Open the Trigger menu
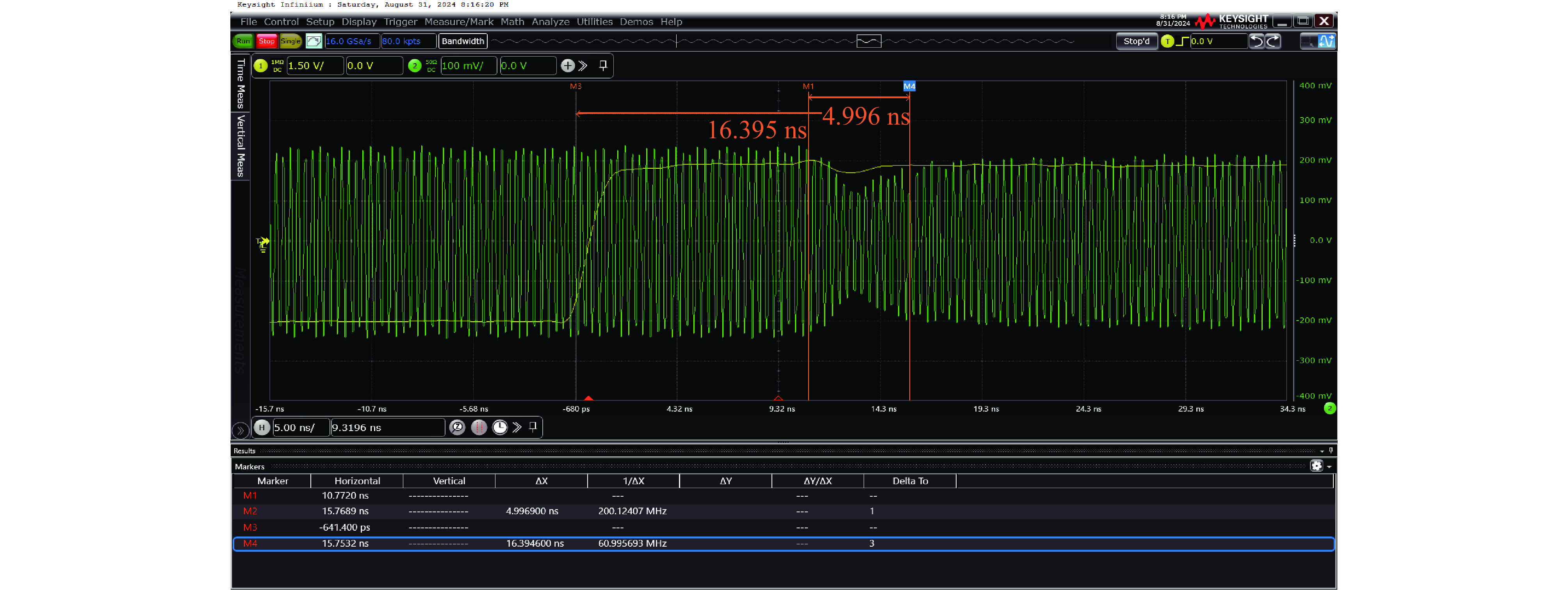 click(401, 22)
